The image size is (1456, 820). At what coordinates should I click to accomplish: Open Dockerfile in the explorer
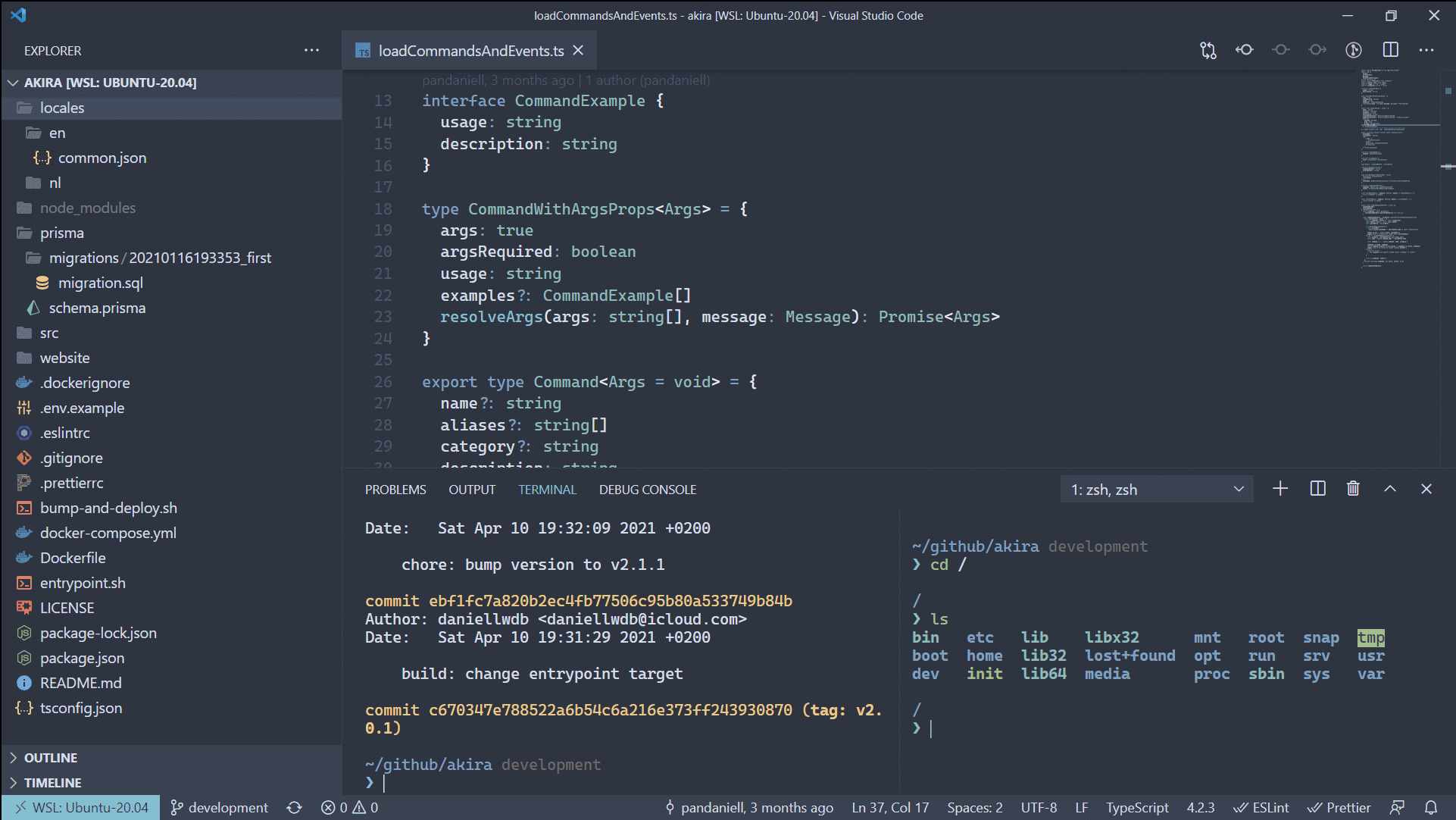coord(171,558)
